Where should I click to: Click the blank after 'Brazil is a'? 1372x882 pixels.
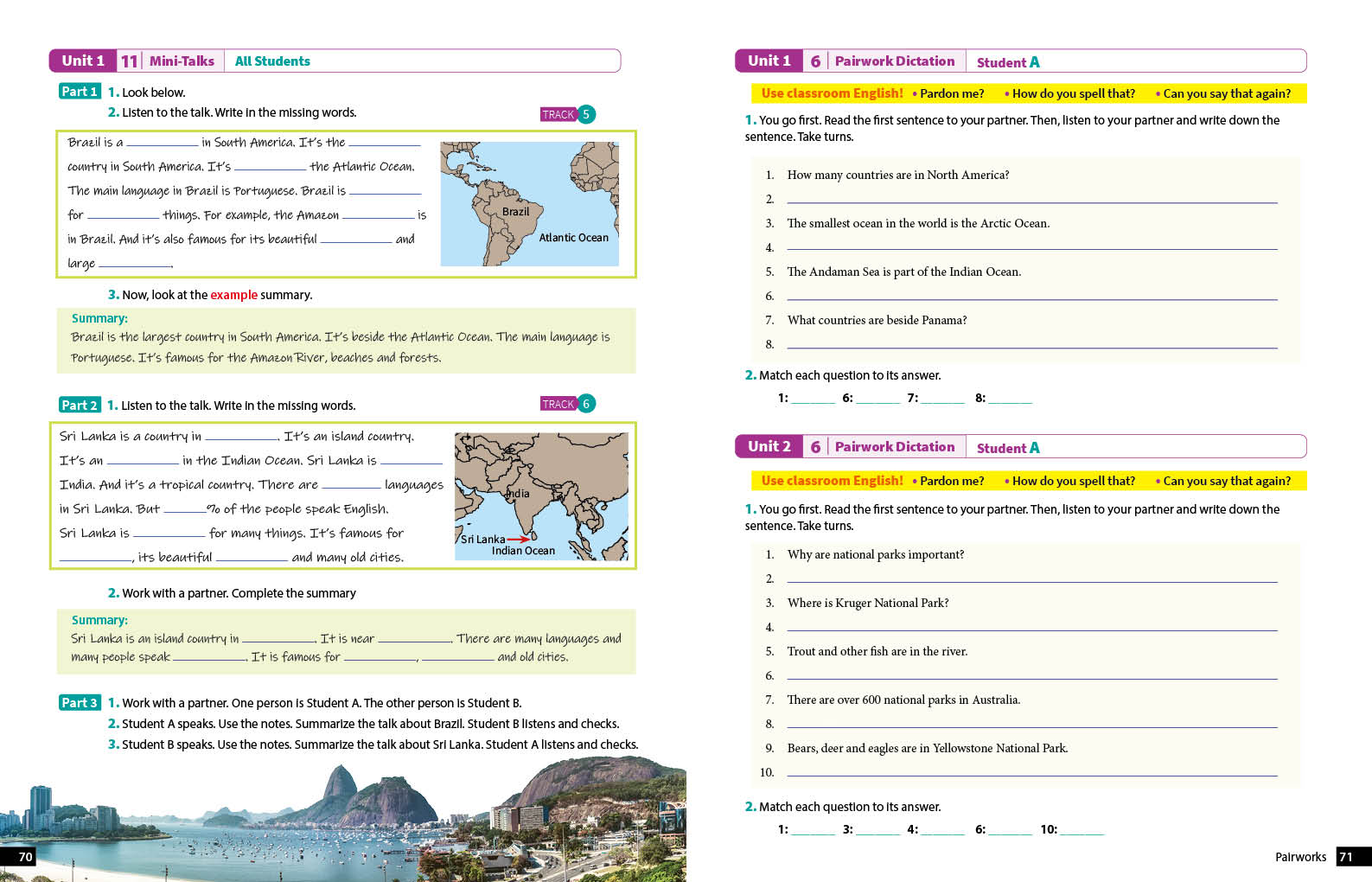click(x=162, y=143)
